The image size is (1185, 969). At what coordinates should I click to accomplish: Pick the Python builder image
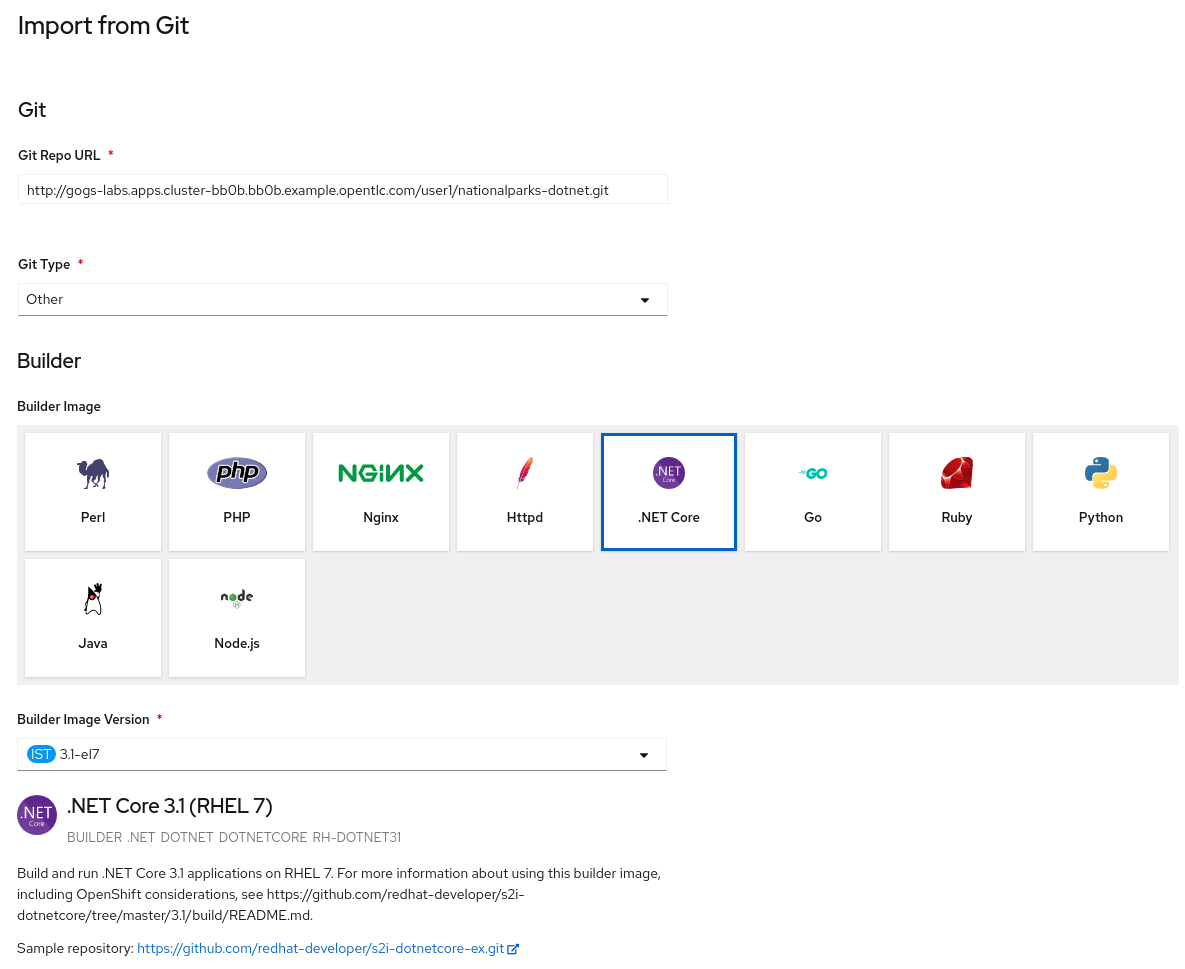tap(1101, 492)
